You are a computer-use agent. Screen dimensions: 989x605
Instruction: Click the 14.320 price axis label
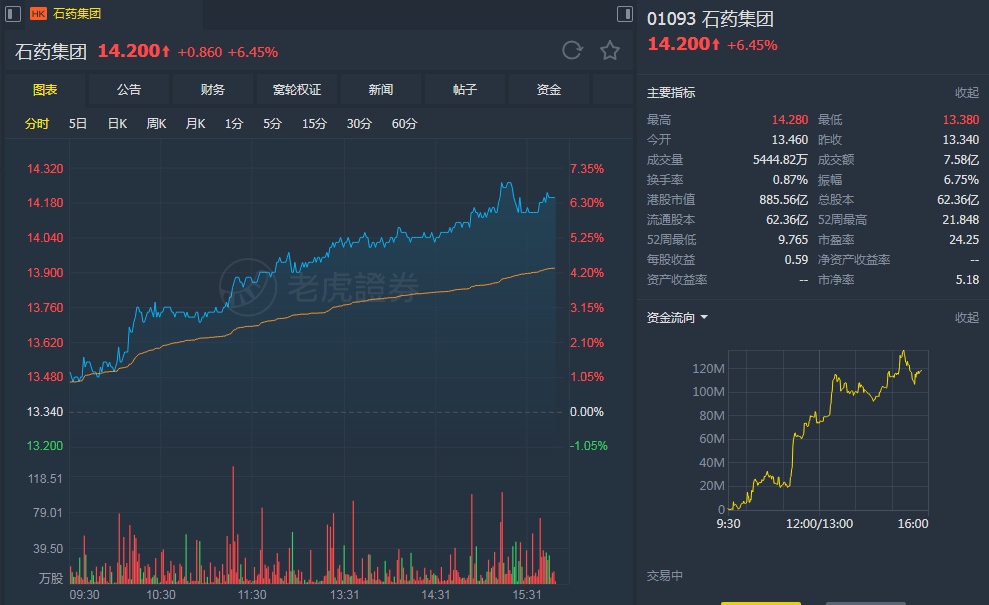[45, 168]
